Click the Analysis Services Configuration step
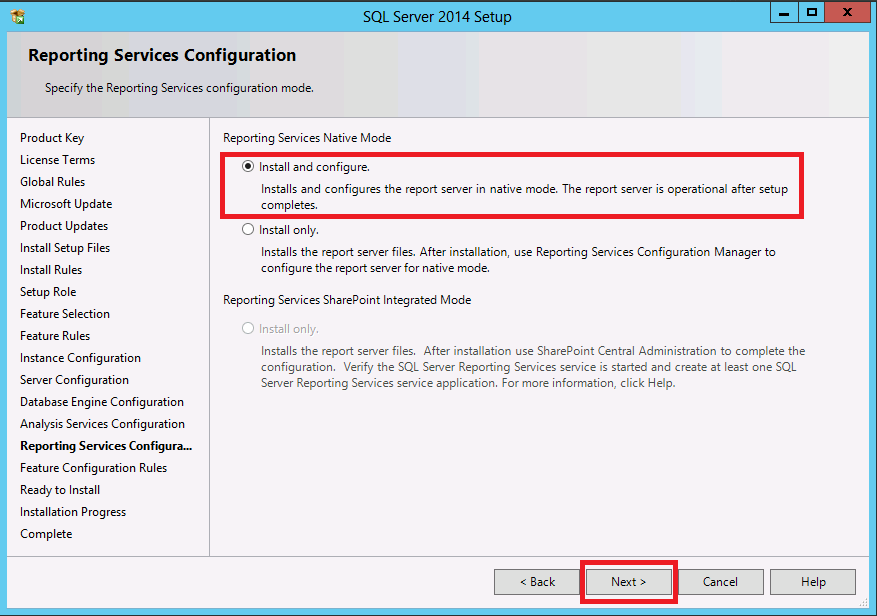 (102, 424)
